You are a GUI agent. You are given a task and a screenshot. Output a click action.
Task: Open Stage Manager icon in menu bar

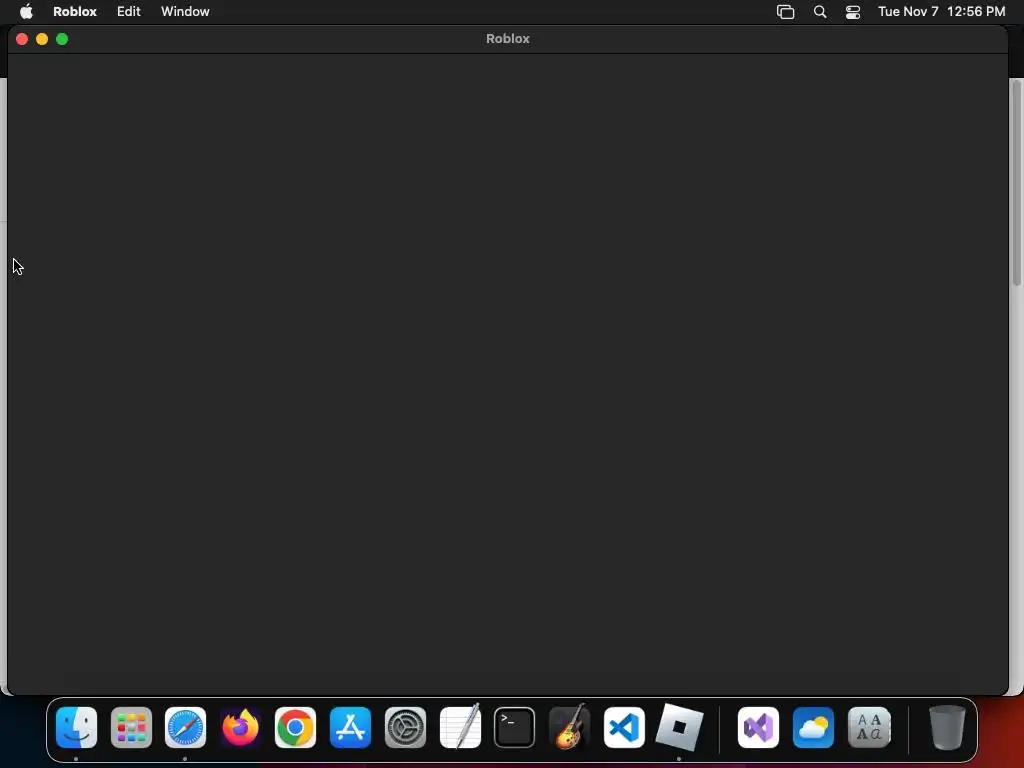click(786, 12)
